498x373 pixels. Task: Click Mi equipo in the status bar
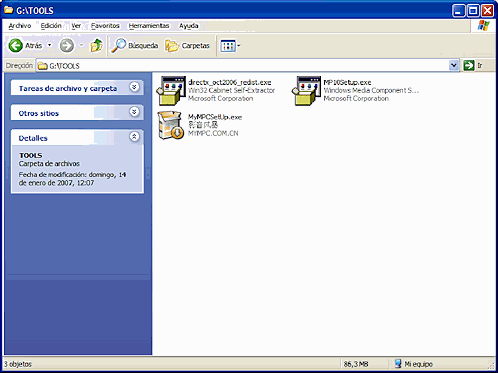click(x=413, y=364)
